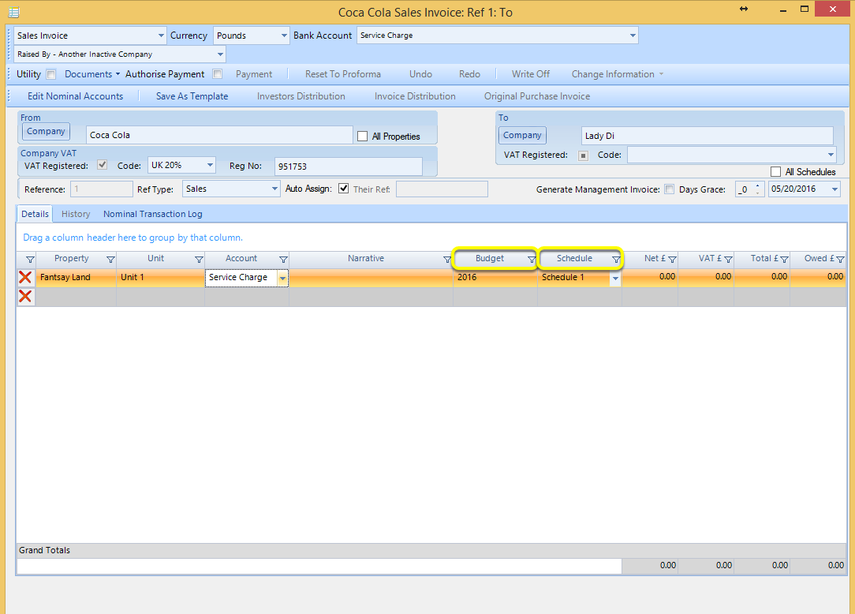Click the window app icon in title bar
Image resolution: width=855 pixels, height=614 pixels.
point(14,11)
